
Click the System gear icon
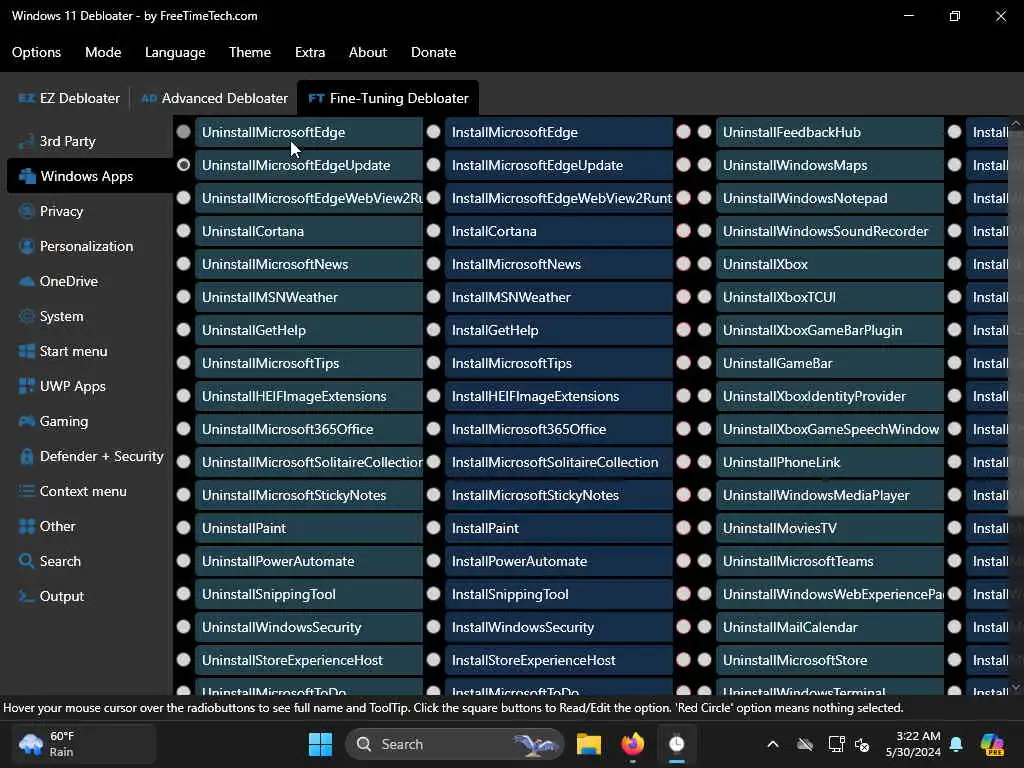pos(26,316)
